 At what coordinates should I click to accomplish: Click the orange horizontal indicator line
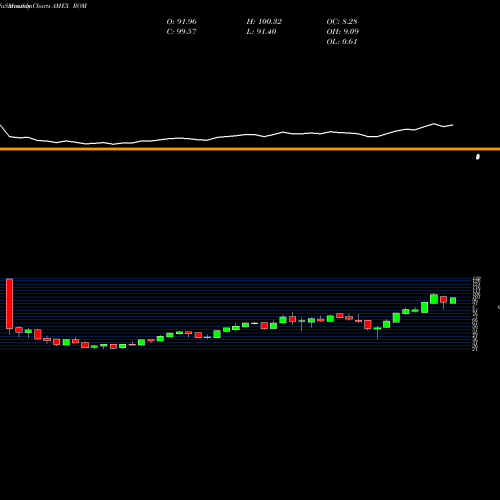tap(250, 149)
